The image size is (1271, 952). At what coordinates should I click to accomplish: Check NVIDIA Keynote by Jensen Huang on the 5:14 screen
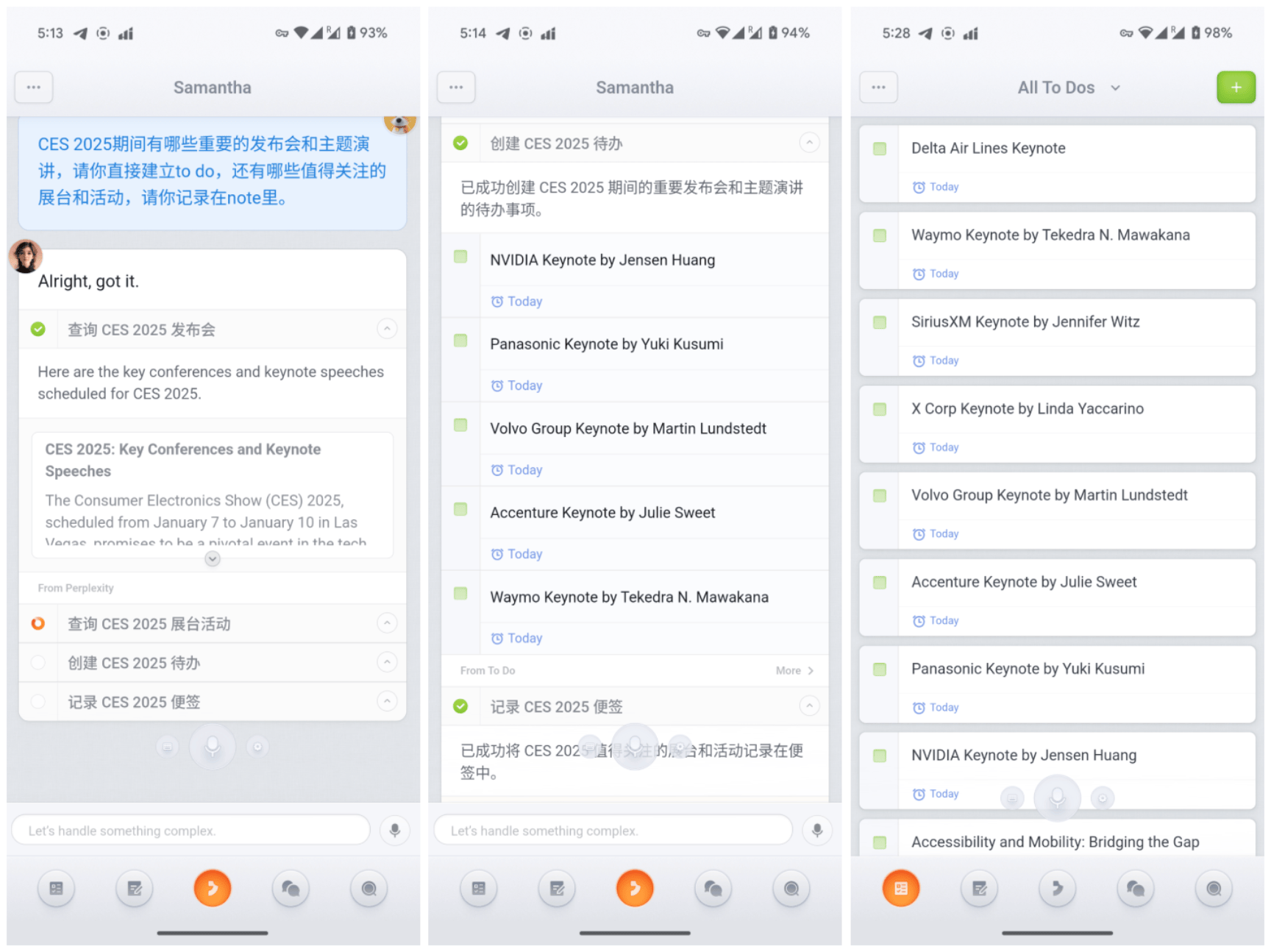pos(460,257)
